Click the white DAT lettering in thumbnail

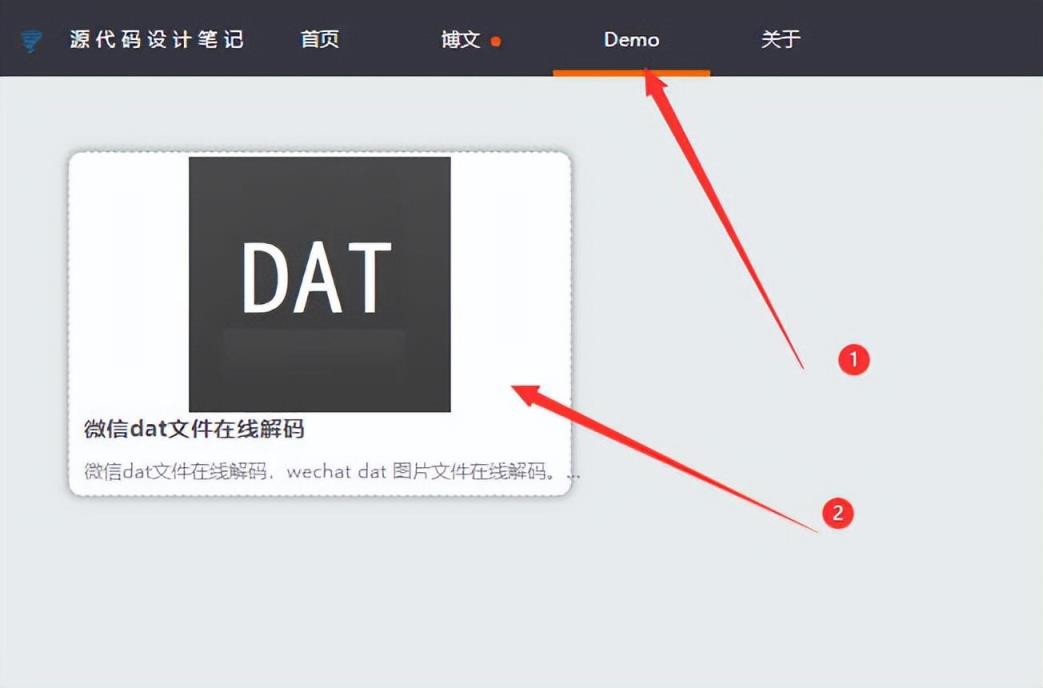[317, 277]
